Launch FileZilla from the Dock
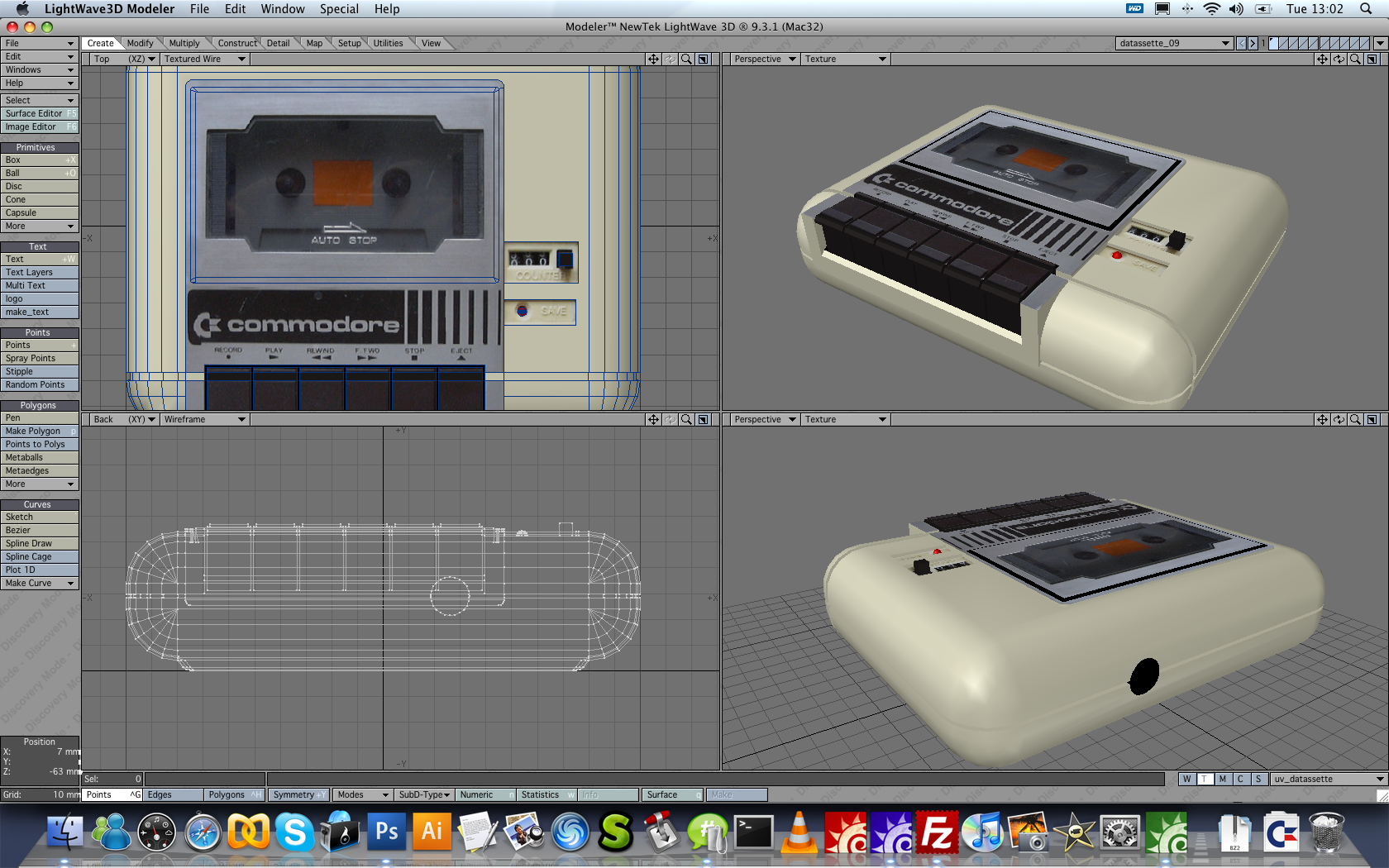The image size is (1389, 868). [937, 832]
